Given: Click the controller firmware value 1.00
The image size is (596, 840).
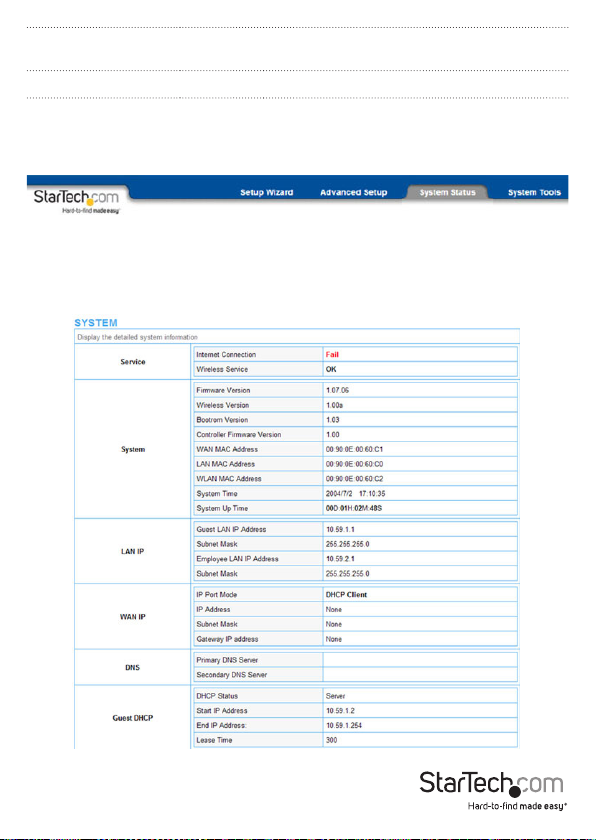Looking at the screenshot, I should click(333, 434).
